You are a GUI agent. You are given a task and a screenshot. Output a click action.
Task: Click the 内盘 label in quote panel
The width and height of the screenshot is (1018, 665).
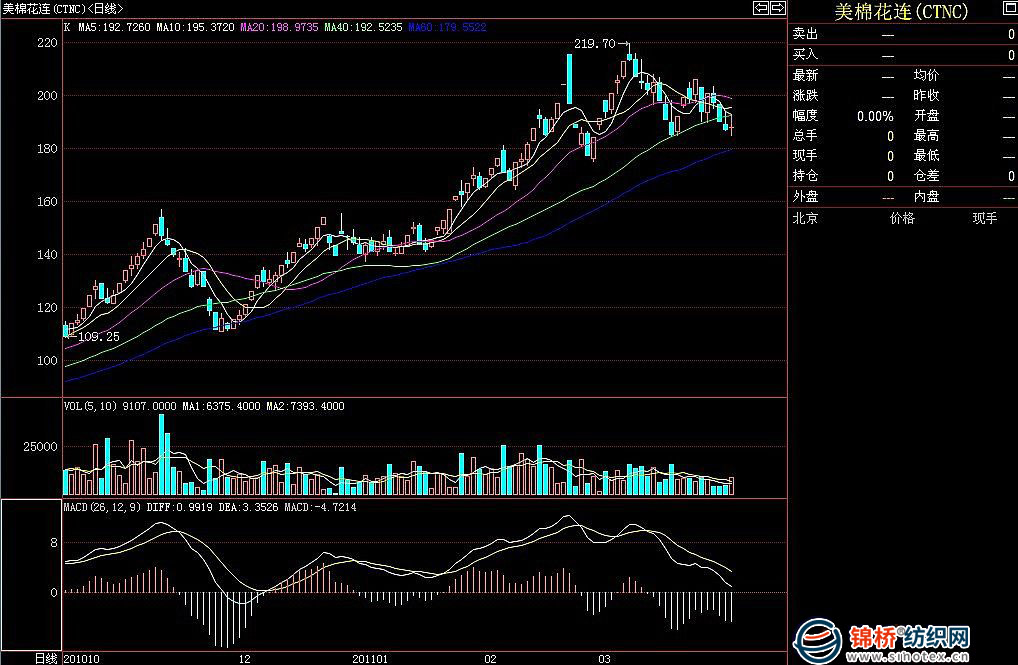point(926,197)
